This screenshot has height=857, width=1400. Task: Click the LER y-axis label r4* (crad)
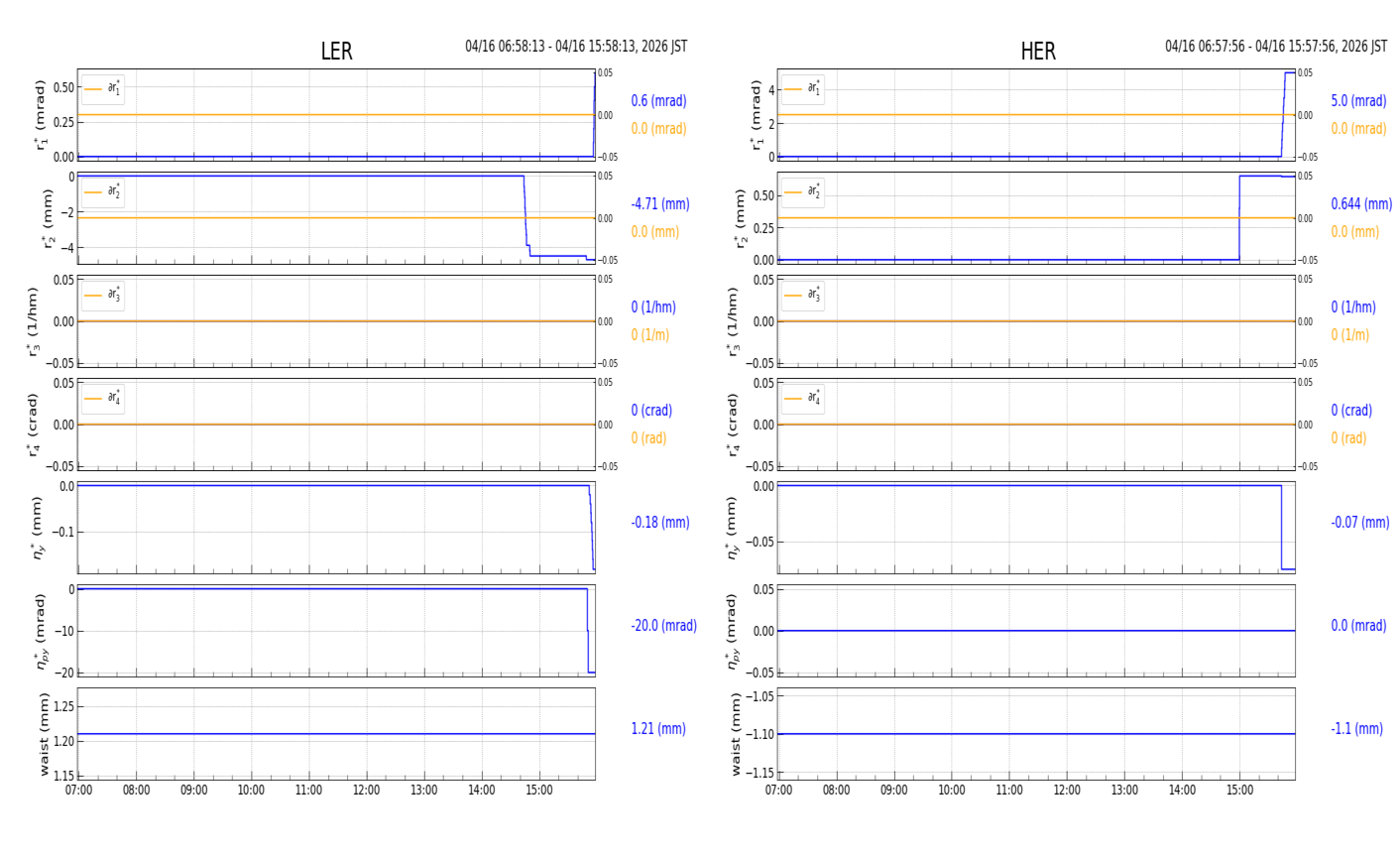pyautogui.click(x=33, y=425)
